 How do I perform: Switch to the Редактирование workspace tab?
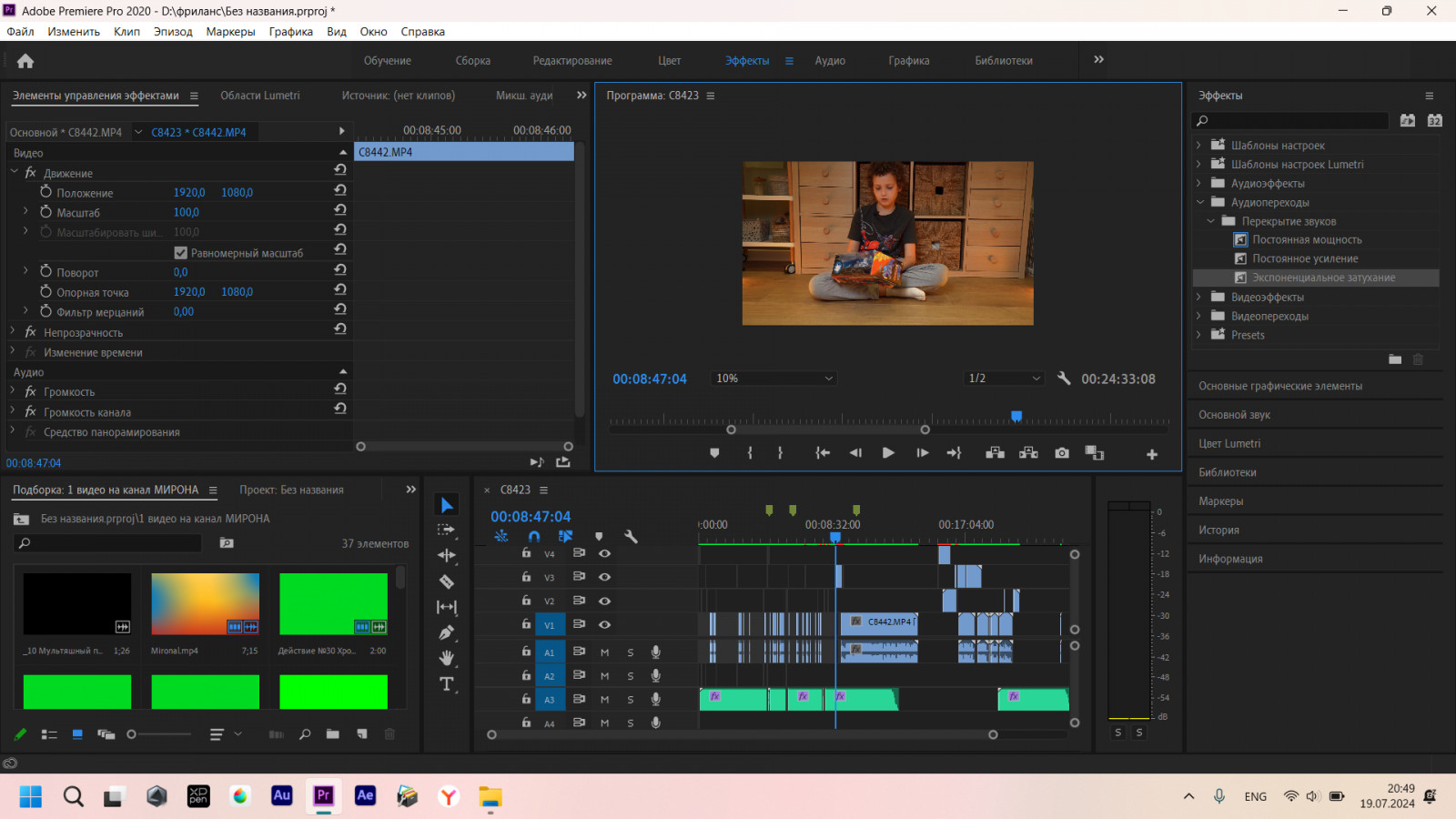point(572,61)
